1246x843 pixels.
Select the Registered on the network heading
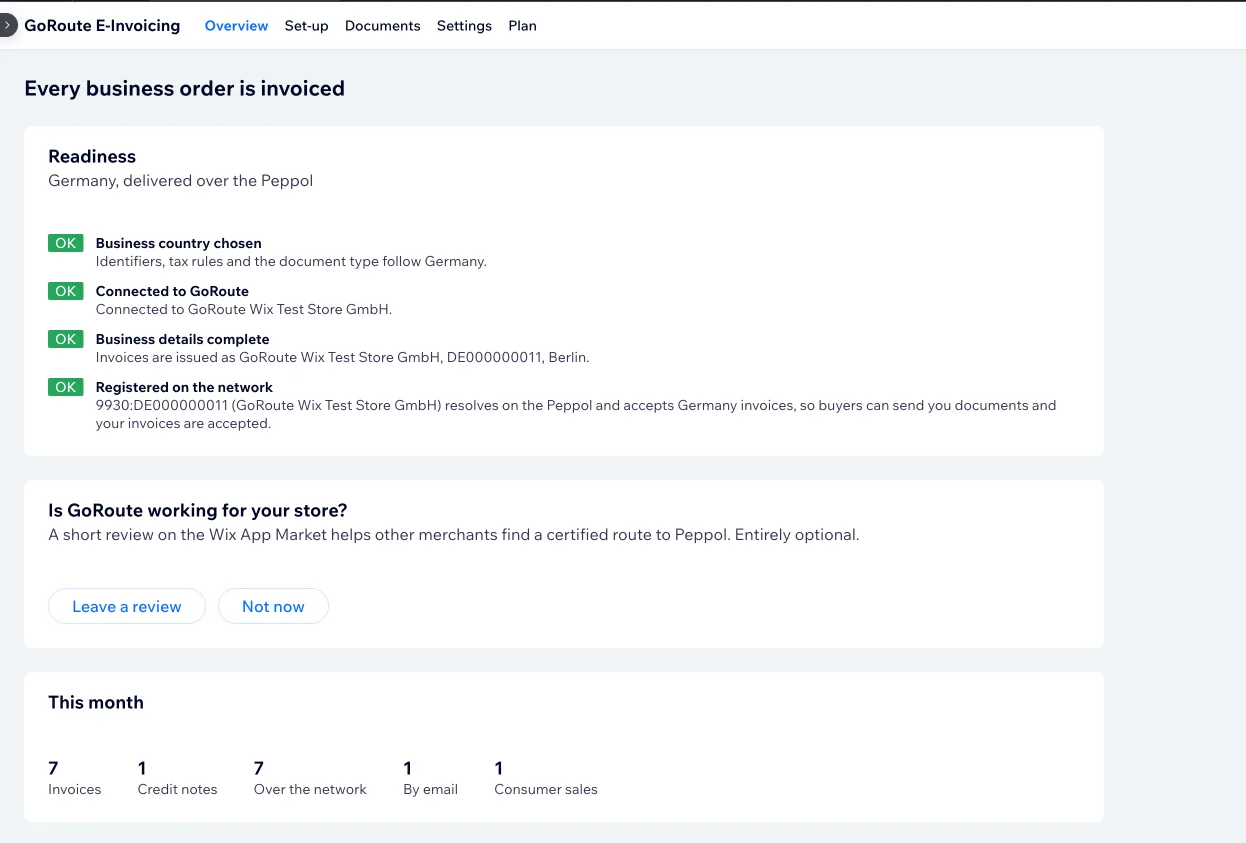(x=184, y=387)
